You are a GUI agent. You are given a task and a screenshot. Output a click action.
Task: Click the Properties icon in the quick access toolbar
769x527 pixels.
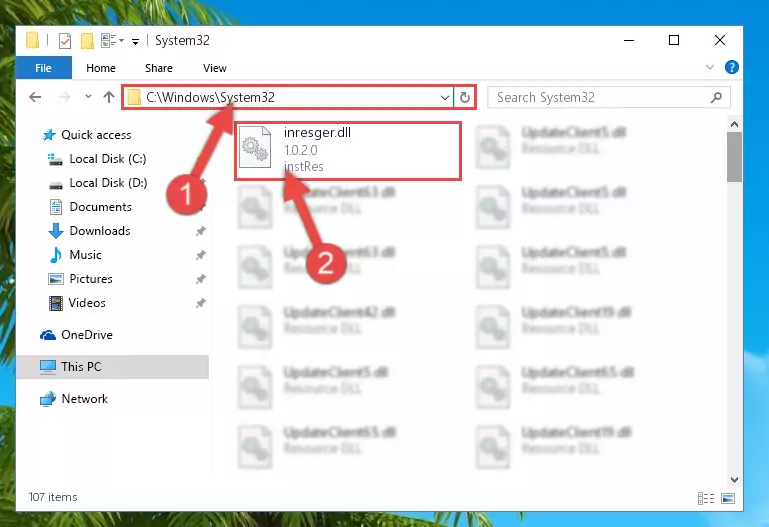coord(65,41)
